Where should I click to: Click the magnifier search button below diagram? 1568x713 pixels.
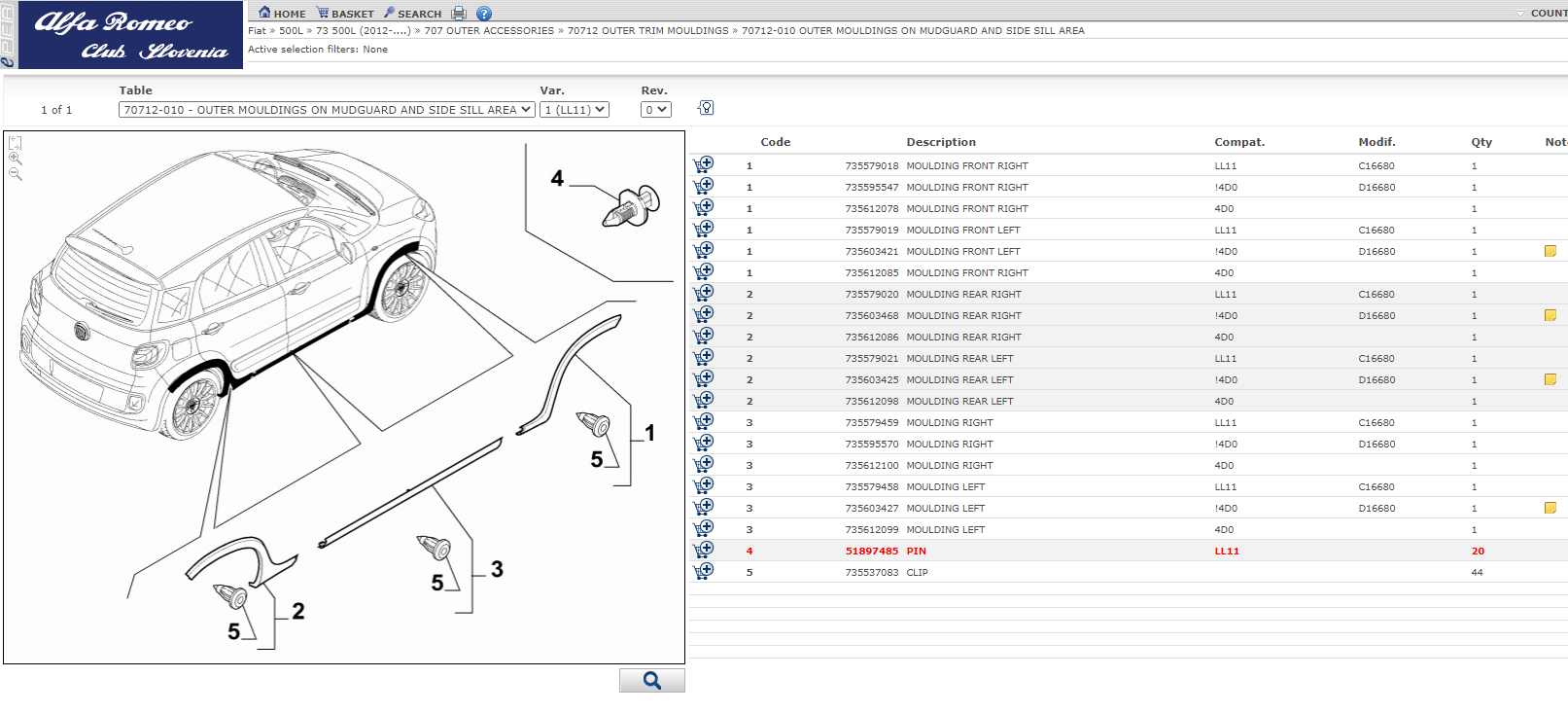click(x=652, y=680)
